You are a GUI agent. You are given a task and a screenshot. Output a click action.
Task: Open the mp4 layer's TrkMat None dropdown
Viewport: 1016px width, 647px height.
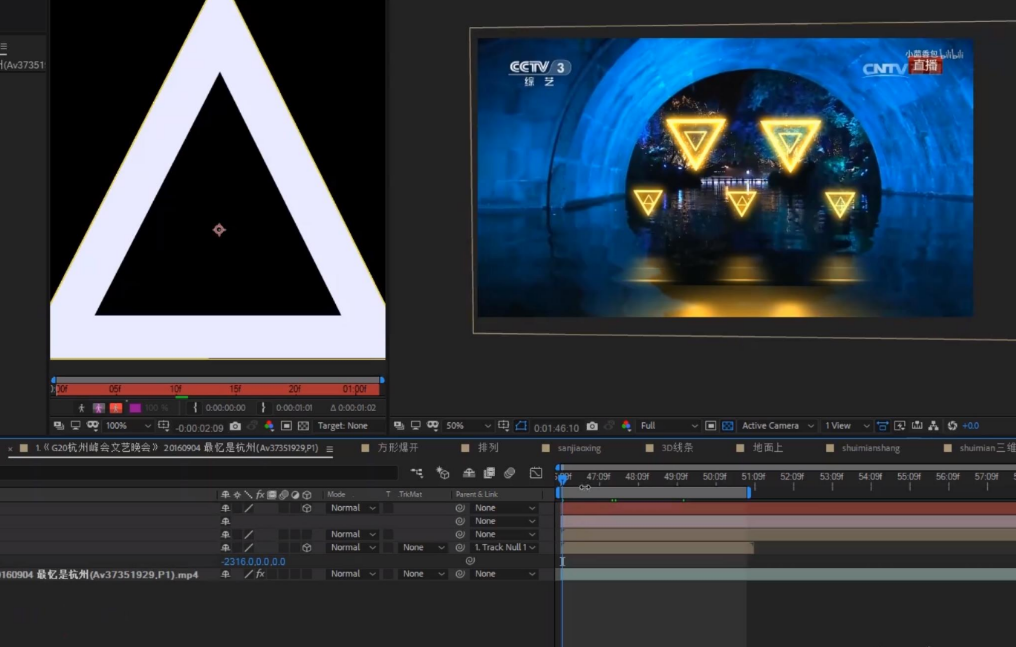pos(423,574)
